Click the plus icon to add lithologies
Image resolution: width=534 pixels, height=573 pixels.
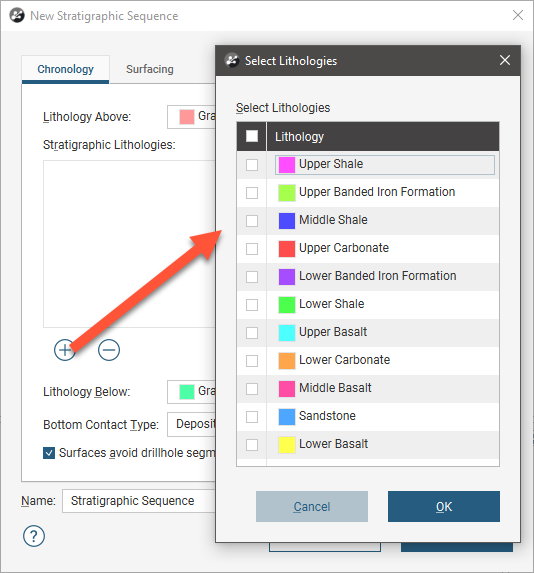(65, 350)
